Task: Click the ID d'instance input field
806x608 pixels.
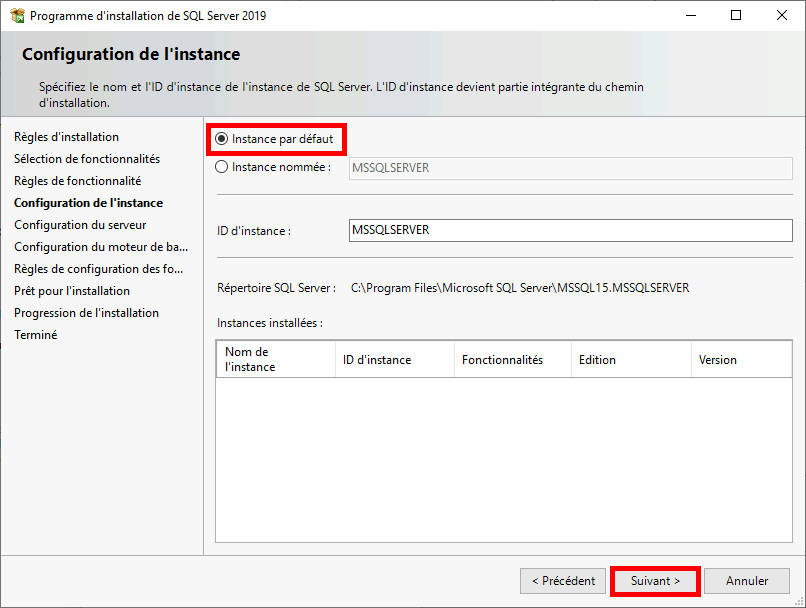Action: tap(570, 230)
